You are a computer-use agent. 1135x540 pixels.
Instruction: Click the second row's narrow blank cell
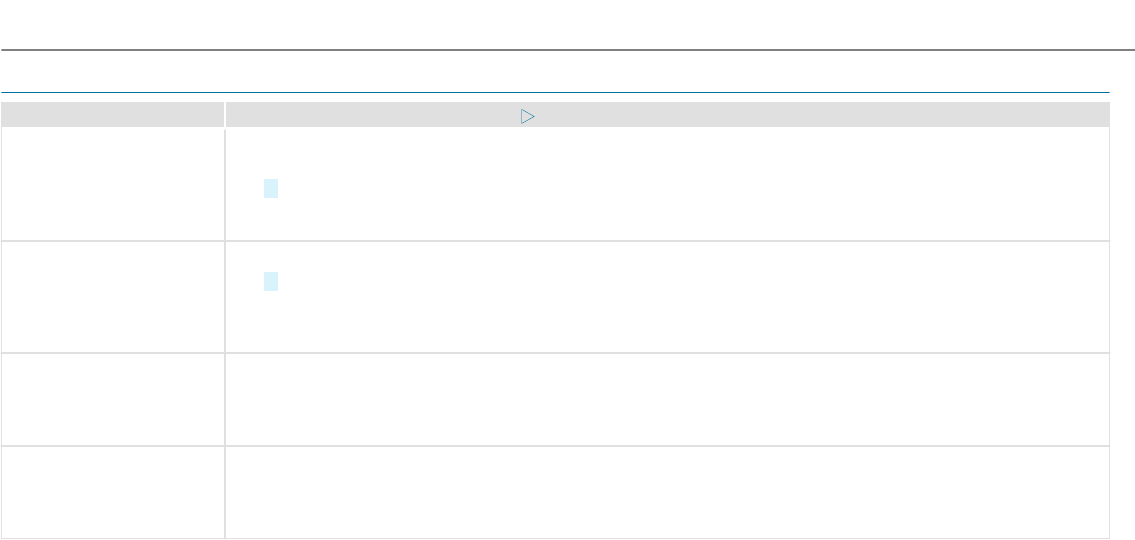(113, 297)
